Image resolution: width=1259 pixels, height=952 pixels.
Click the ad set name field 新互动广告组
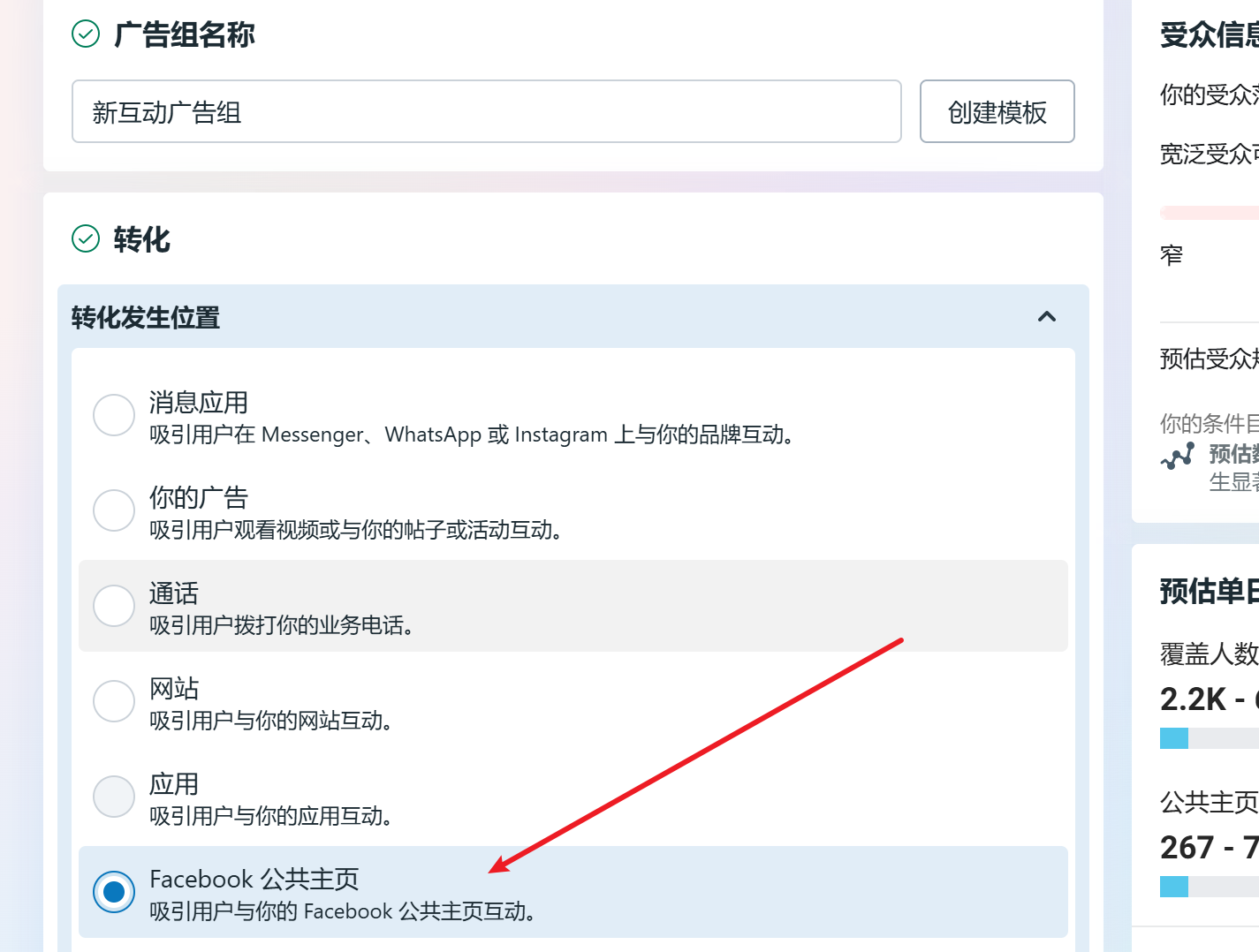486,111
